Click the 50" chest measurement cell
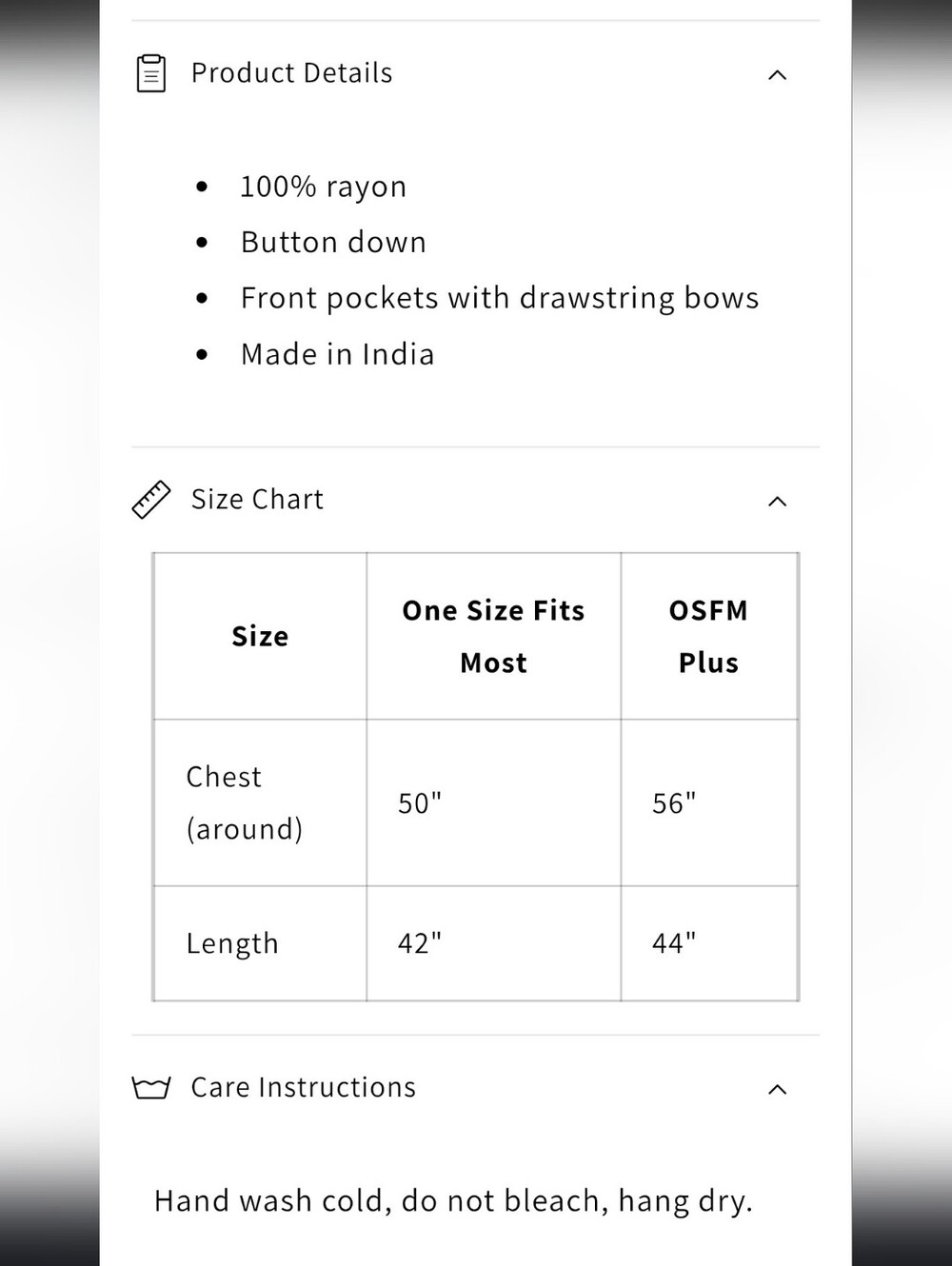The image size is (952, 1266). coord(494,802)
